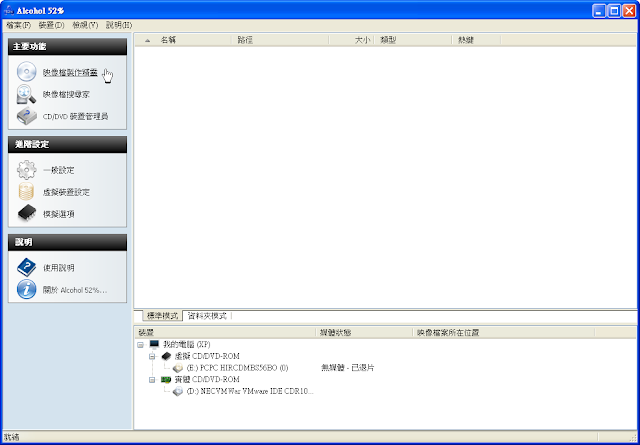
Task: Click the Alcohol 52% title bar app icon
Action: 9,11
